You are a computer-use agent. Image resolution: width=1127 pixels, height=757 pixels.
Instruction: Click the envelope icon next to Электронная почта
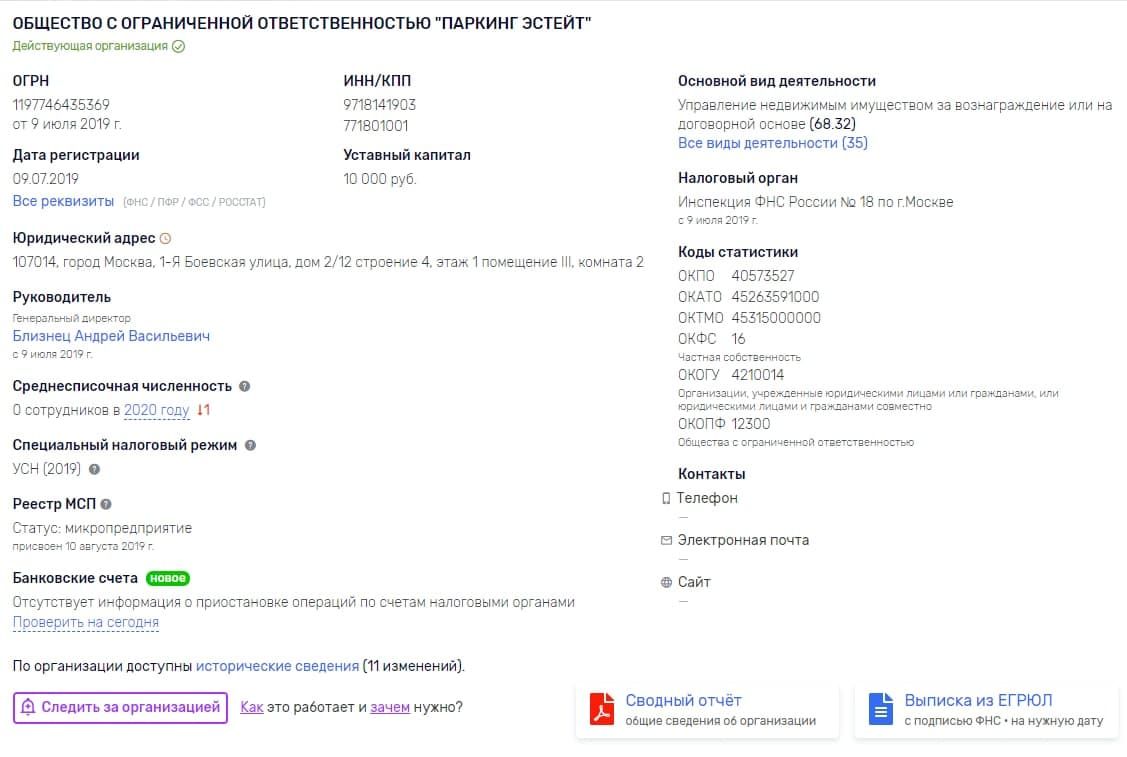click(666, 540)
